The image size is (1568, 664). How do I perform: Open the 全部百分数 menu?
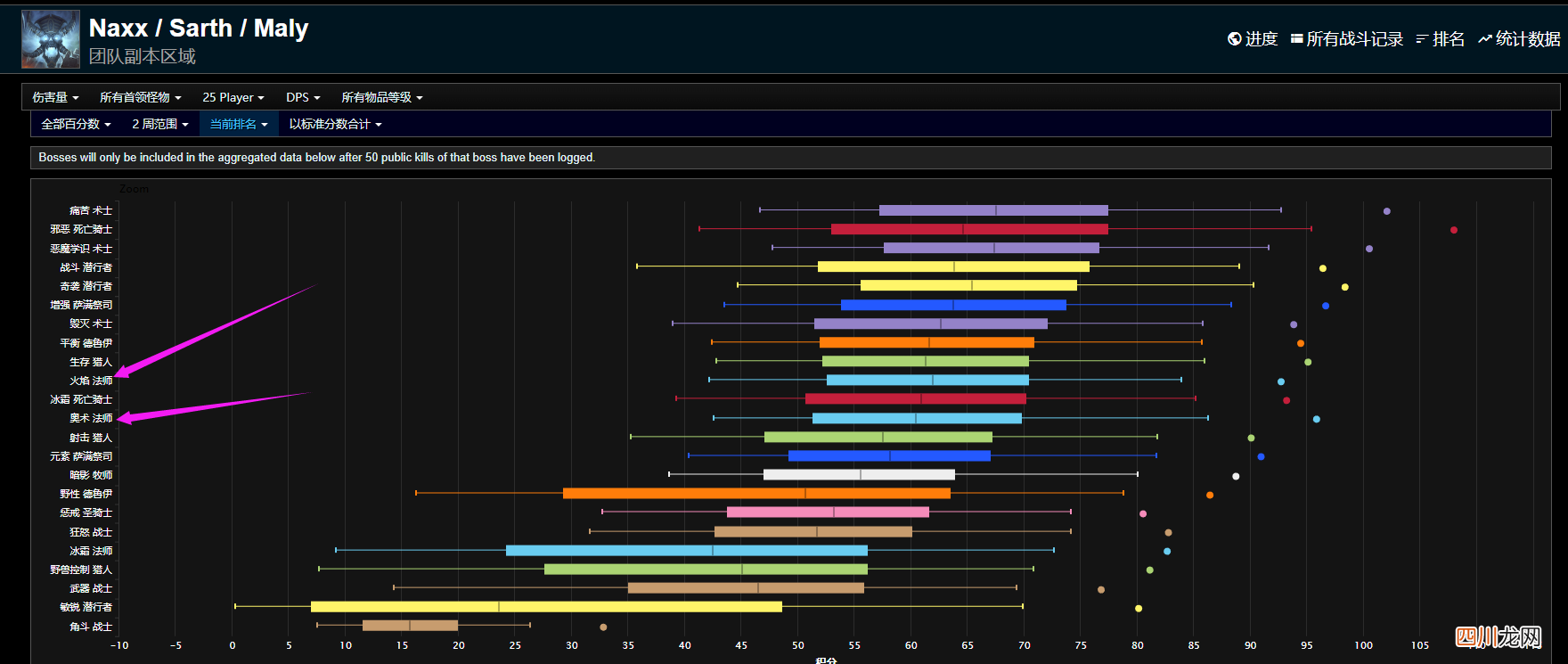tap(76, 124)
